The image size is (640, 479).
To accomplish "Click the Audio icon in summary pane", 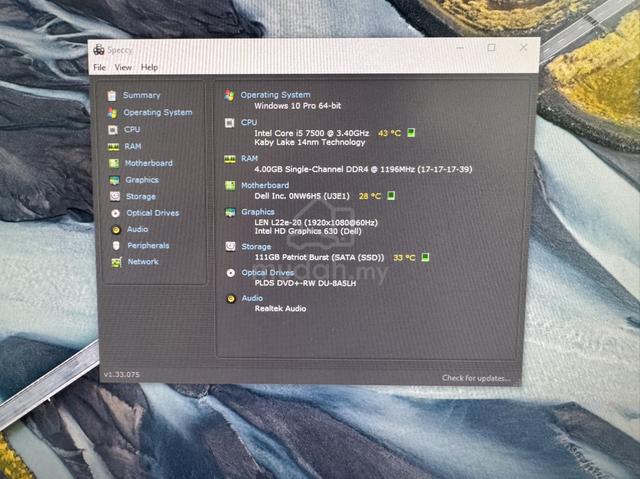I will pyautogui.click(x=231, y=299).
